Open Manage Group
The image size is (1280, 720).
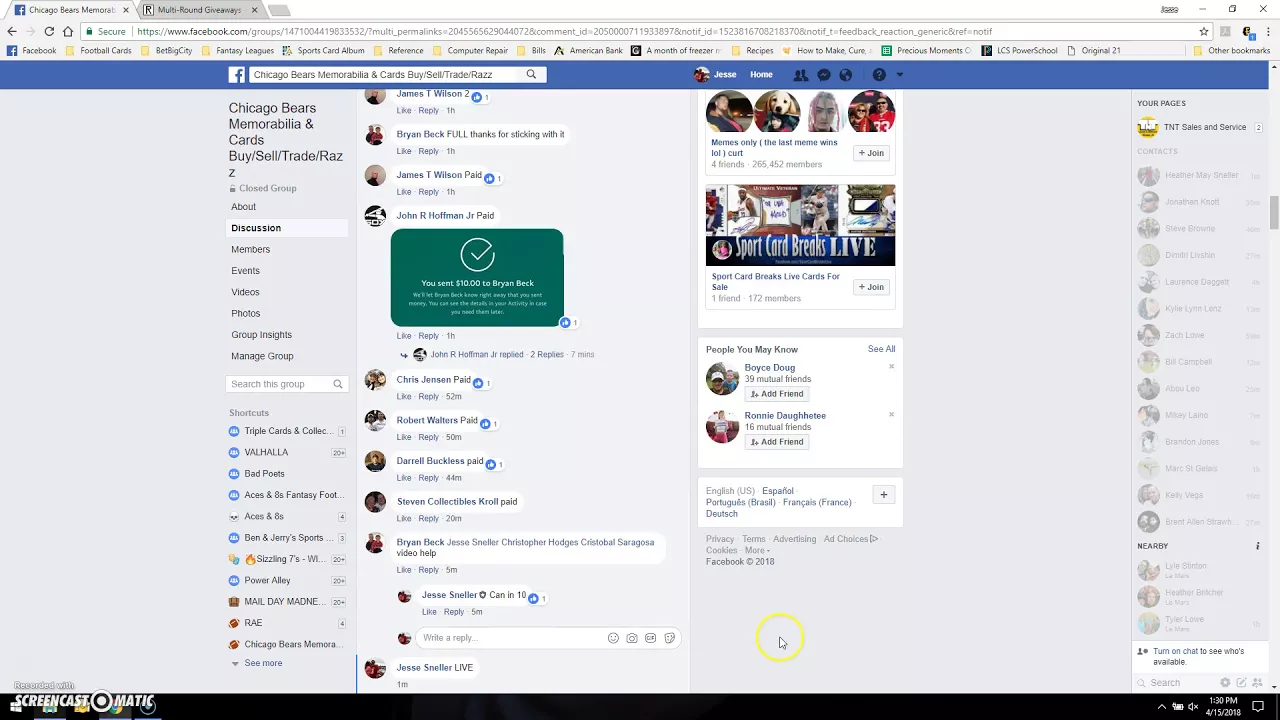click(262, 356)
